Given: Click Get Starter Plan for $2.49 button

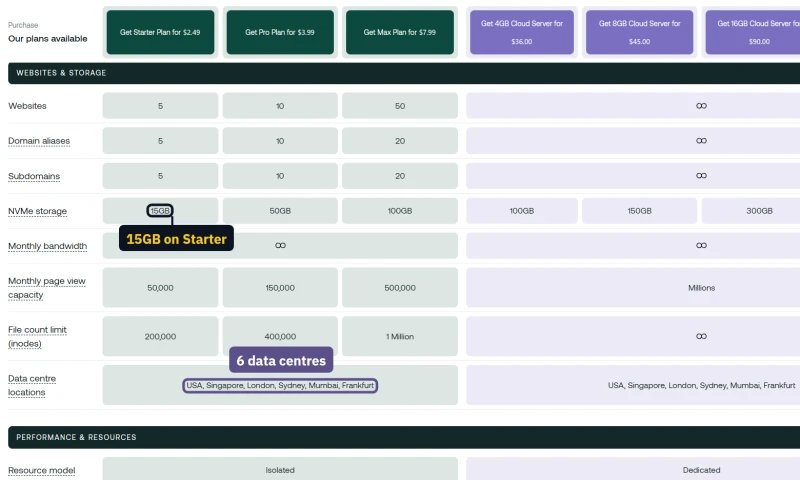Looking at the screenshot, I should point(160,32).
